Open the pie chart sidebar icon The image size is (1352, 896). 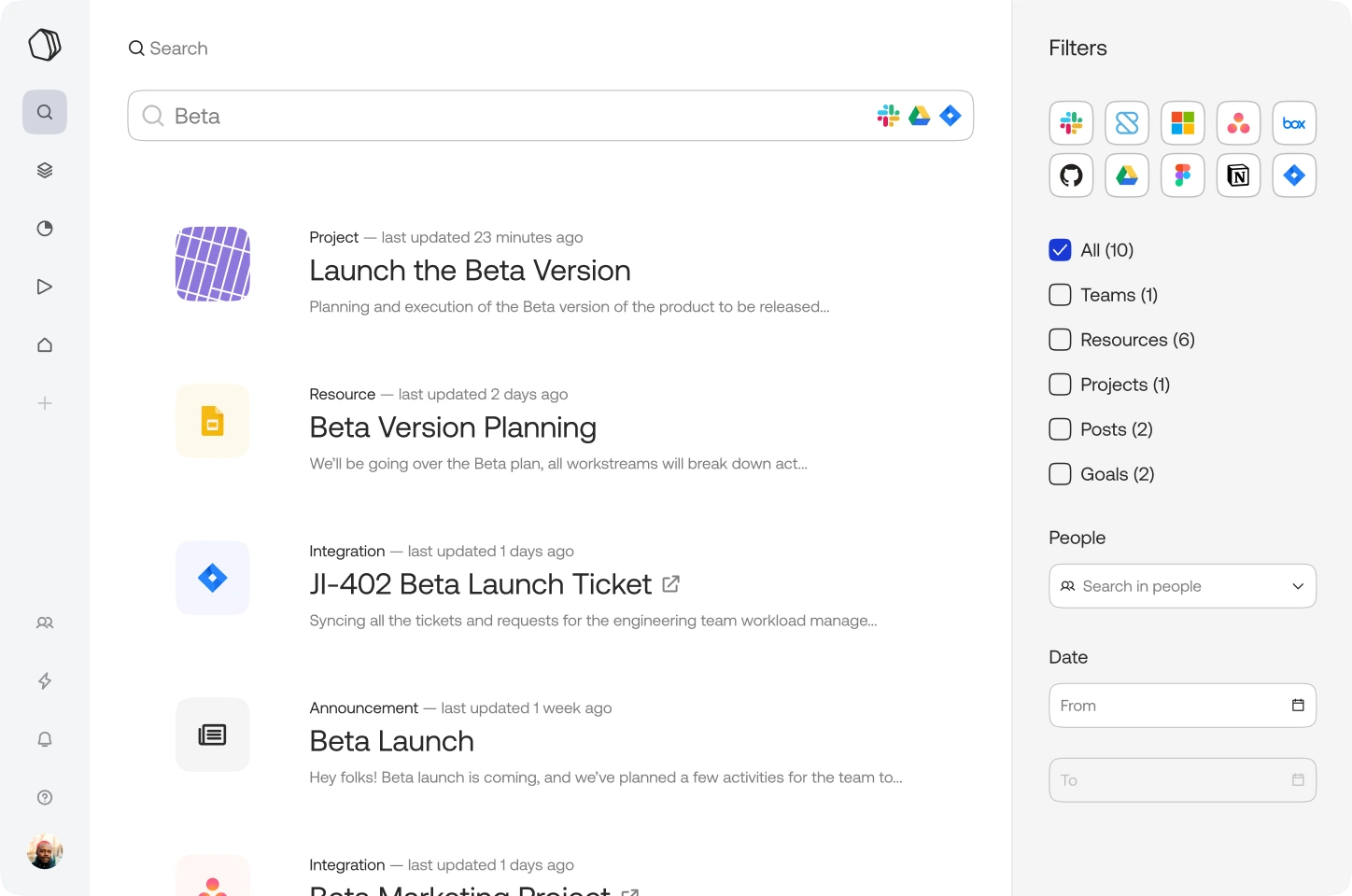pos(45,229)
